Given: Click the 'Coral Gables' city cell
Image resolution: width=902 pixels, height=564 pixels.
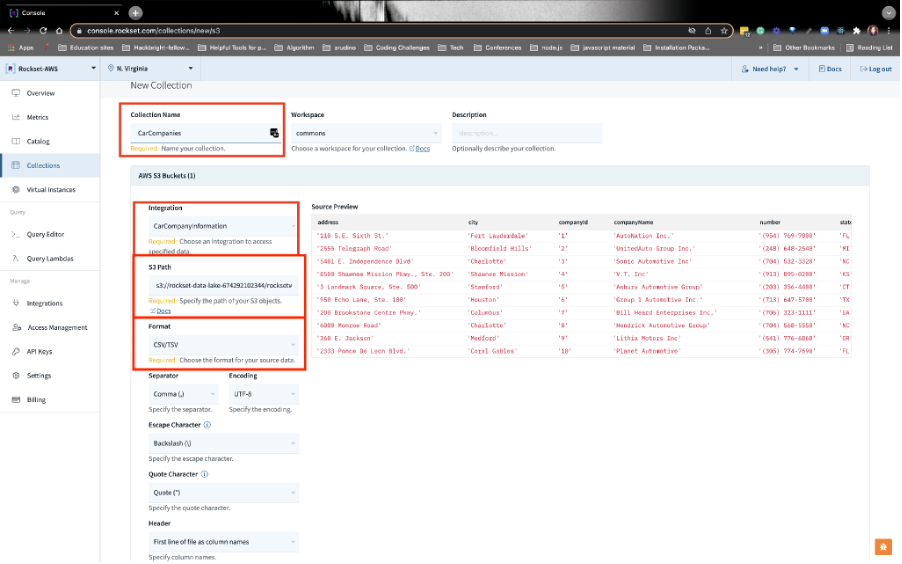Looking at the screenshot, I should (x=492, y=351).
